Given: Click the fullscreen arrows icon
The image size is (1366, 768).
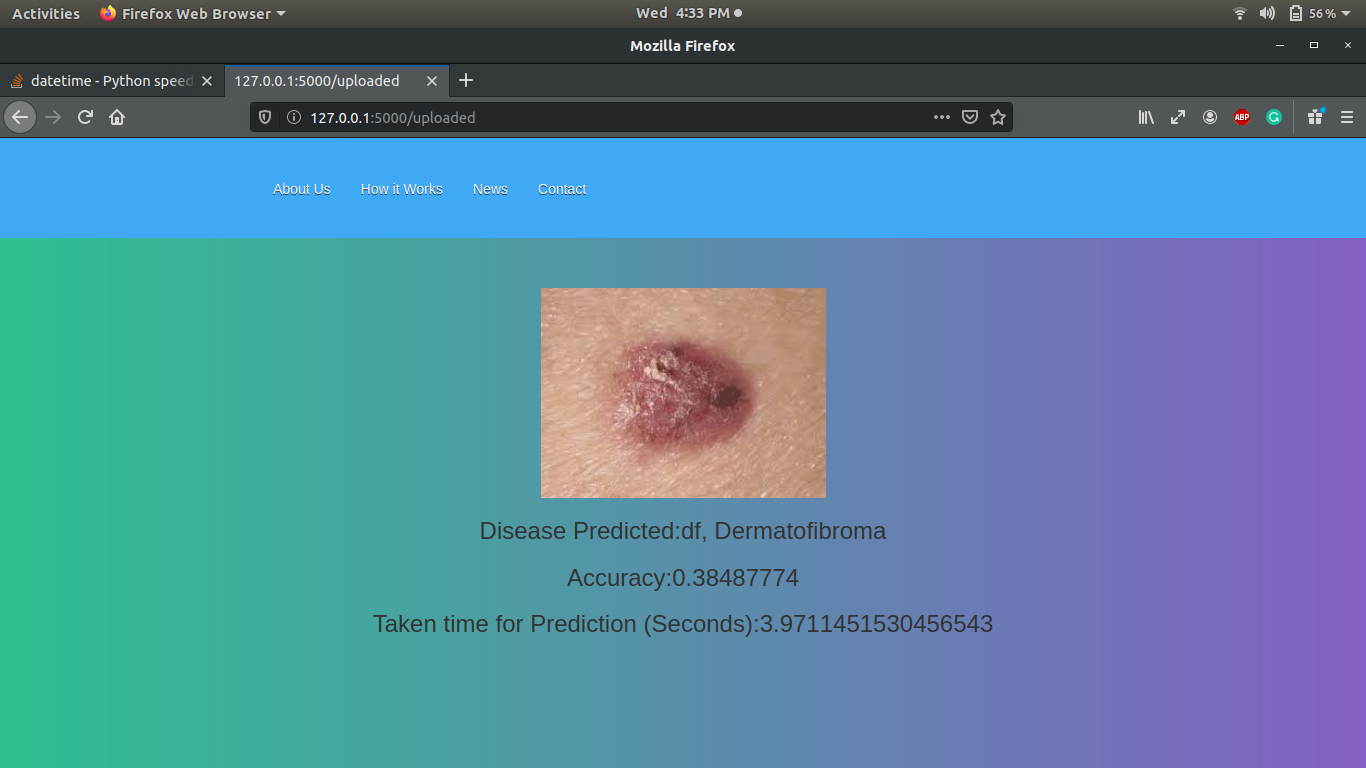Looking at the screenshot, I should (1178, 117).
